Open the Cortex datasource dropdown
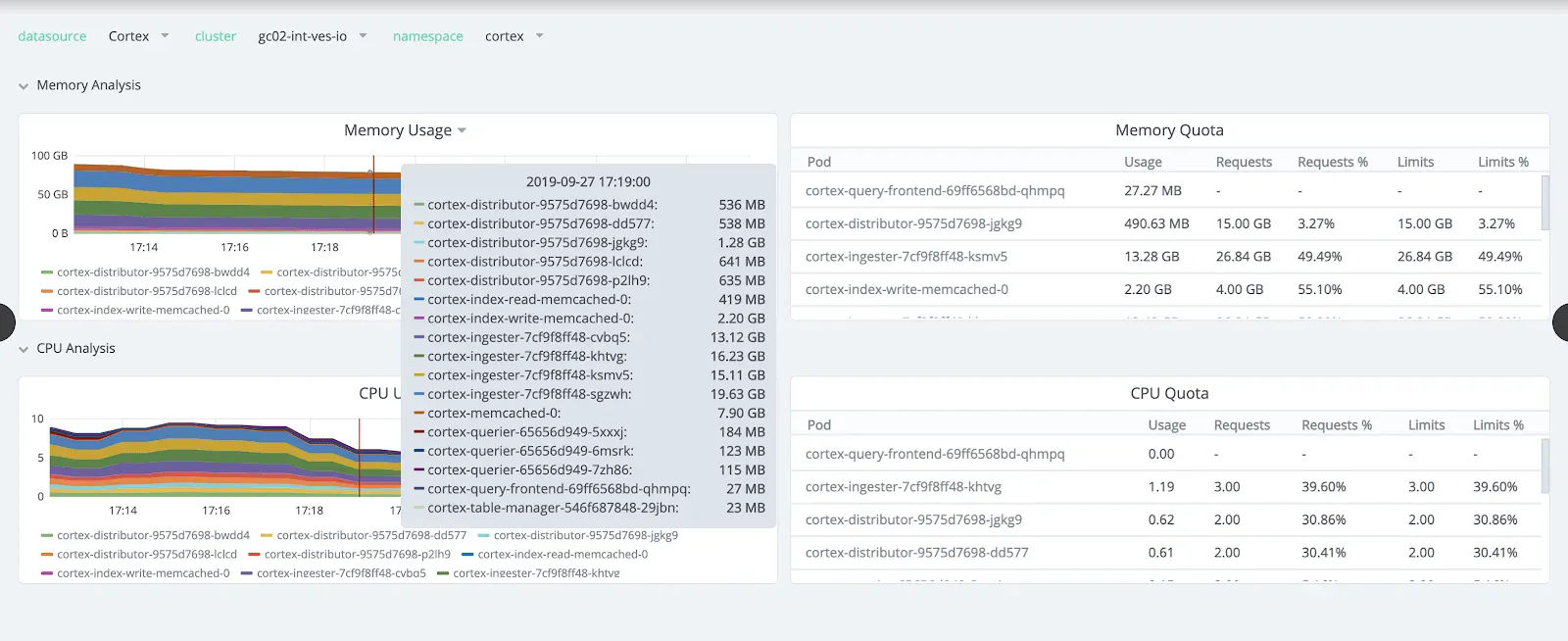Viewport: 1568px width, 641px height. pyautogui.click(x=138, y=36)
